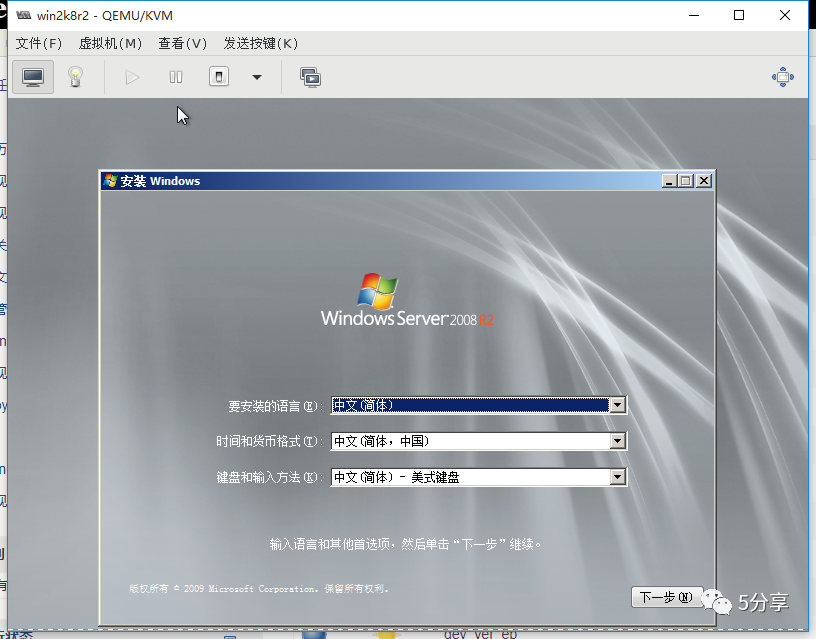Click the QEMU/KVM window title icon

pyautogui.click(x=23, y=15)
